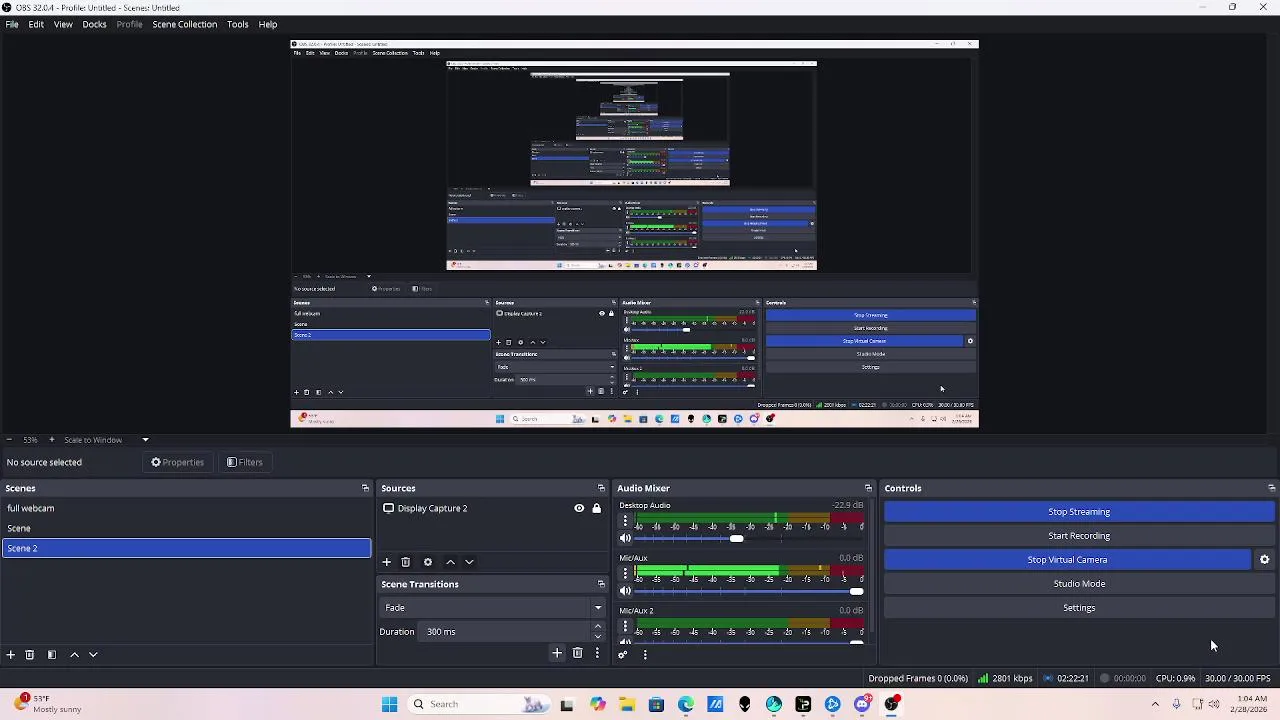Open Desktop Audio three-dot options menu
The width and height of the screenshot is (1280, 720).
click(626, 521)
